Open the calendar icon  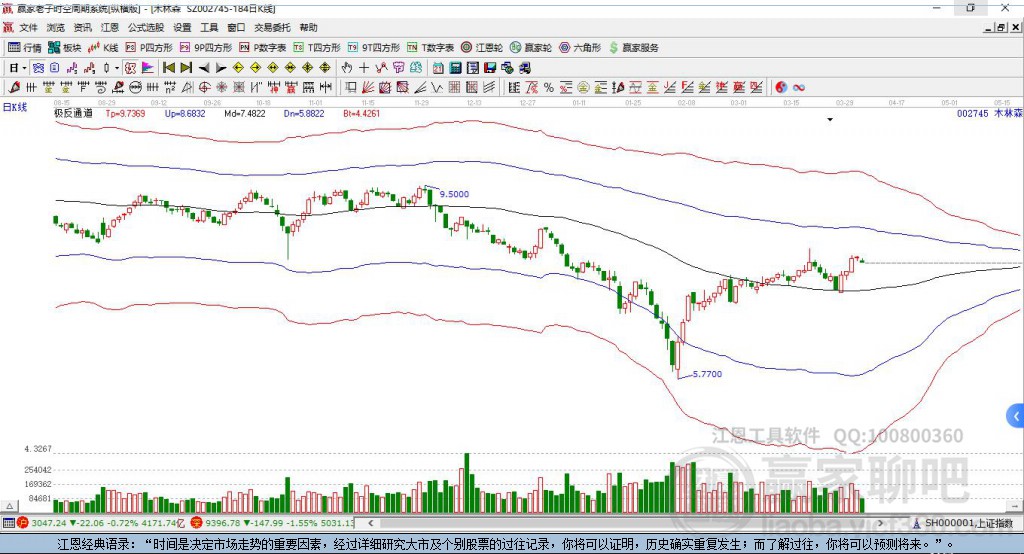[438, 68]
